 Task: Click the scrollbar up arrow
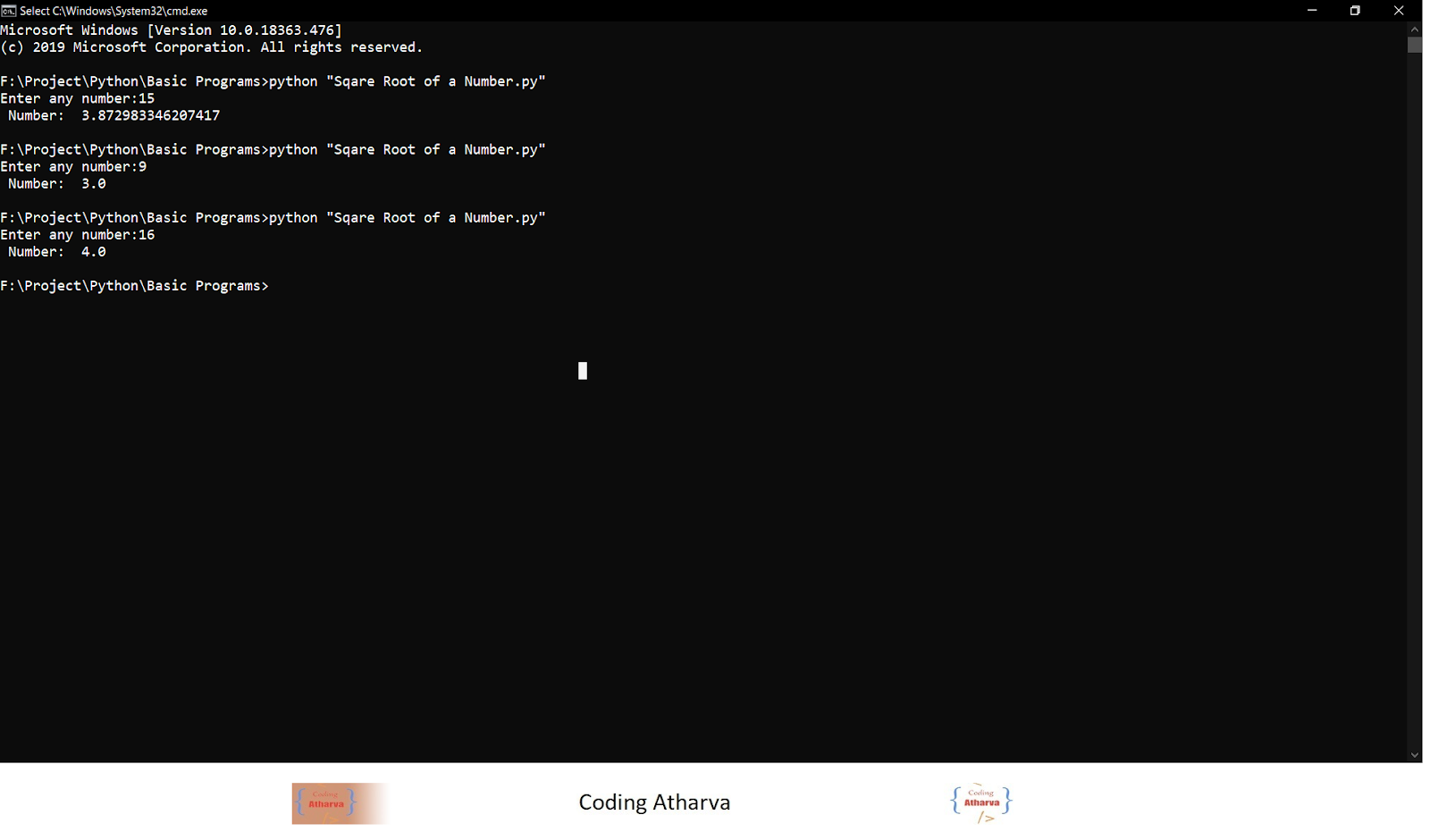tap(1415, 28)
